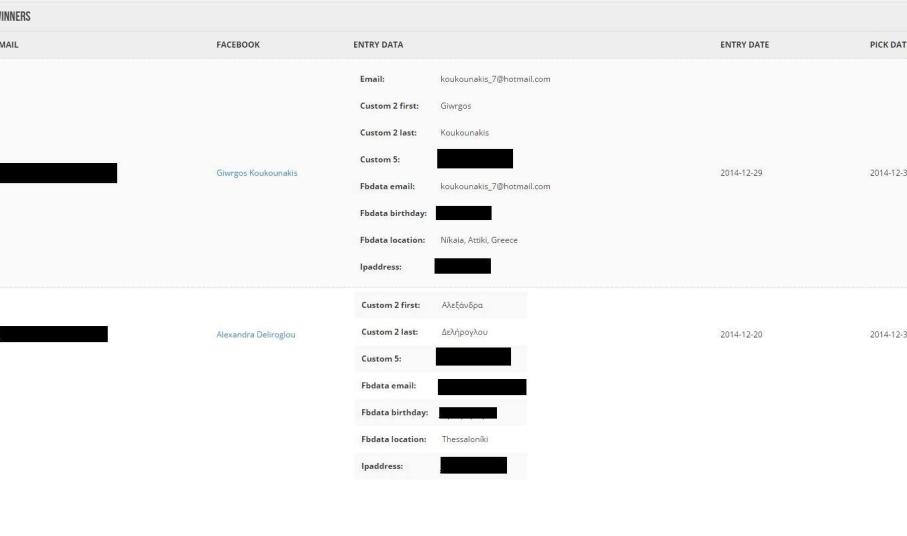
Task: Click the last name value Δελήρογλου
Action: [x=464, y=332]
